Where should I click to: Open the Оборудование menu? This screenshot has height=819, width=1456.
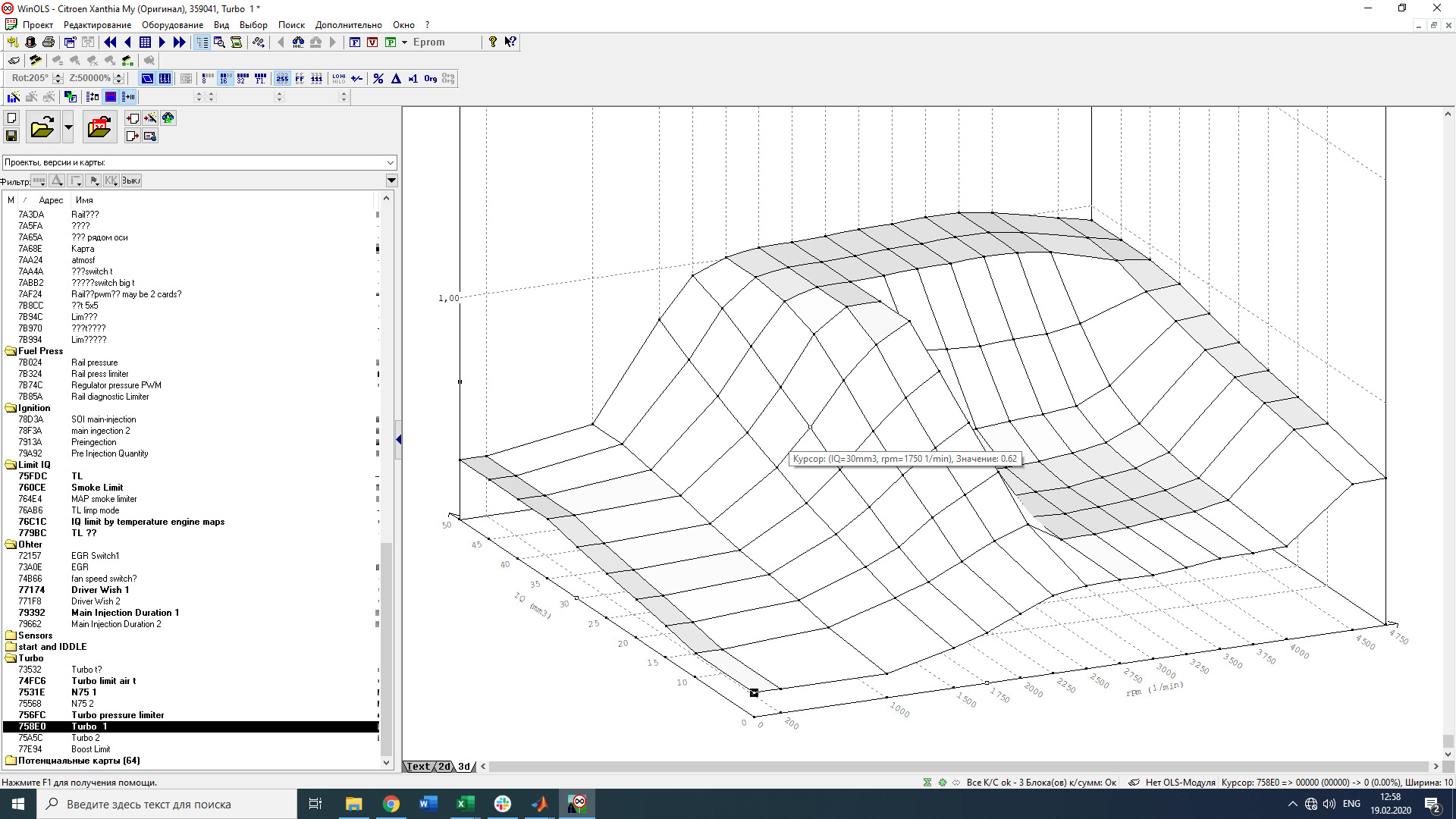tap(172, 25)
